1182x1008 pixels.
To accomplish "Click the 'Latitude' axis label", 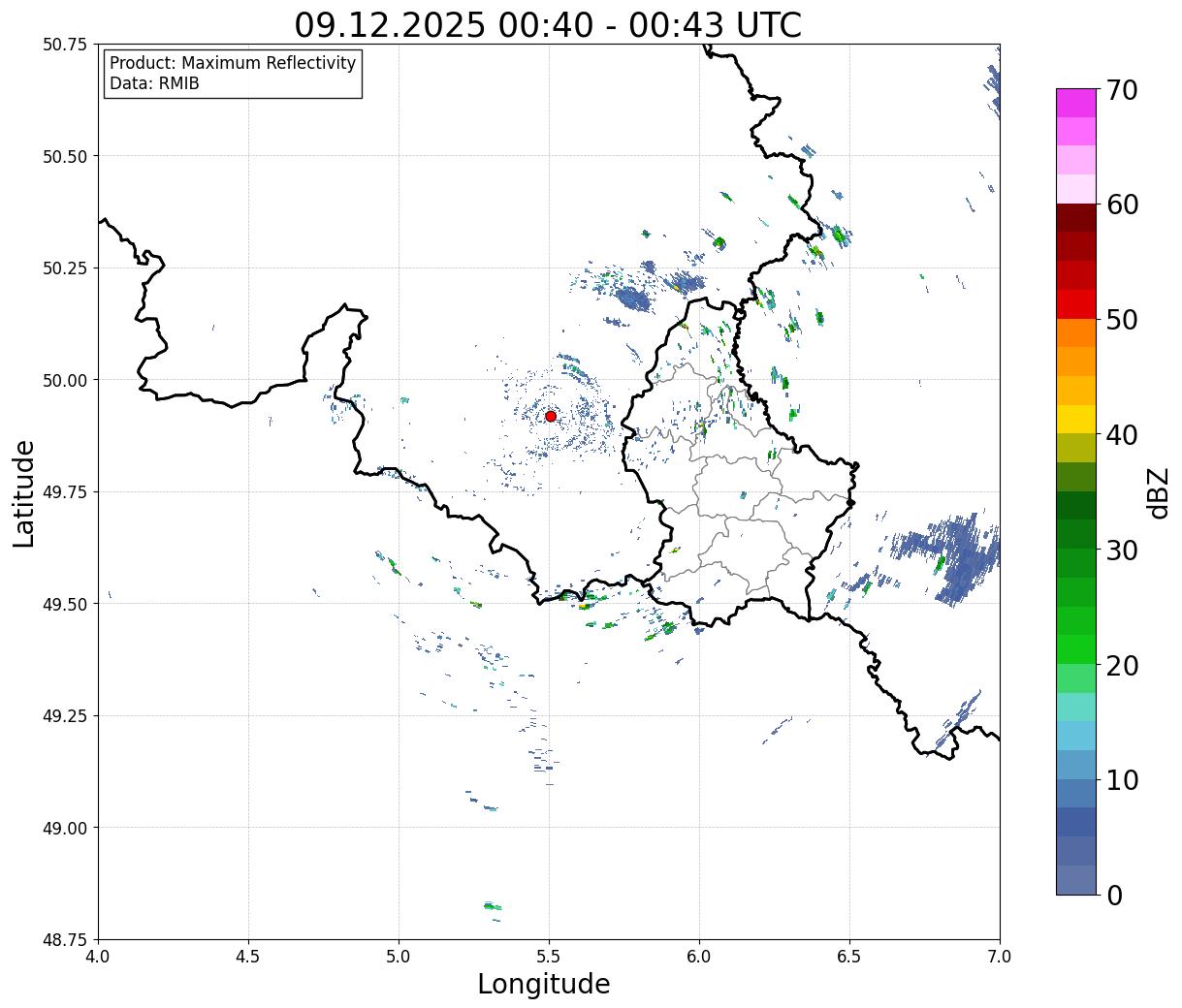I will coord(24,493).
